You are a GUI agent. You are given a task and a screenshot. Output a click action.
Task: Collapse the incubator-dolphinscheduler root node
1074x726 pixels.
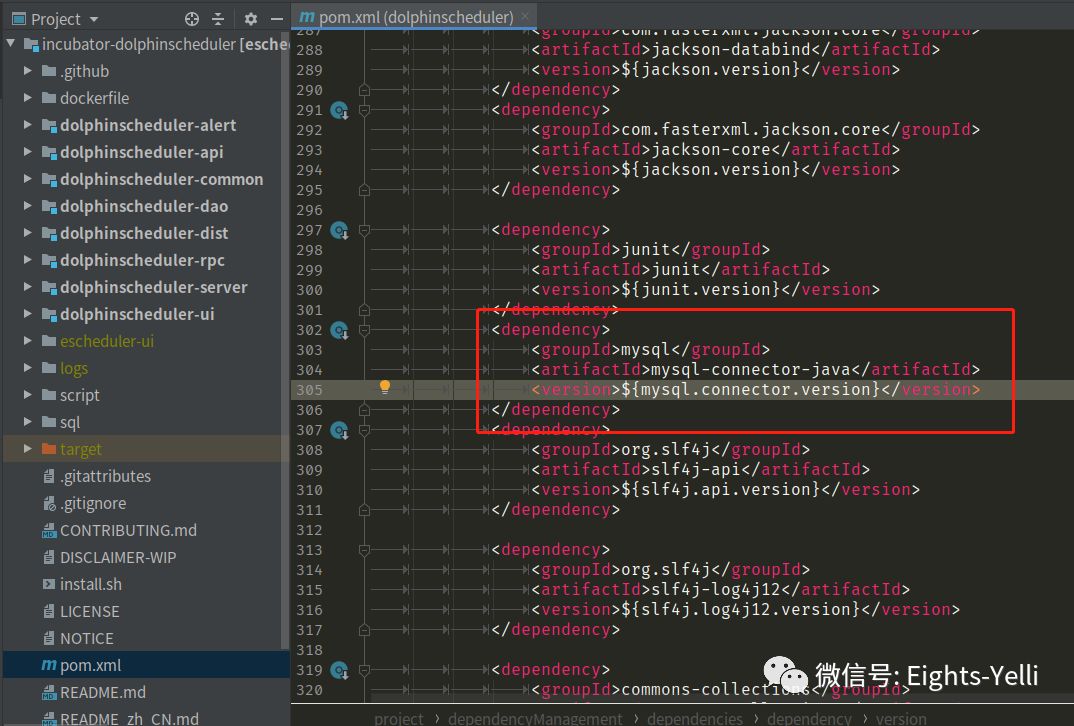pyautogui.click(x=11, y=44)
